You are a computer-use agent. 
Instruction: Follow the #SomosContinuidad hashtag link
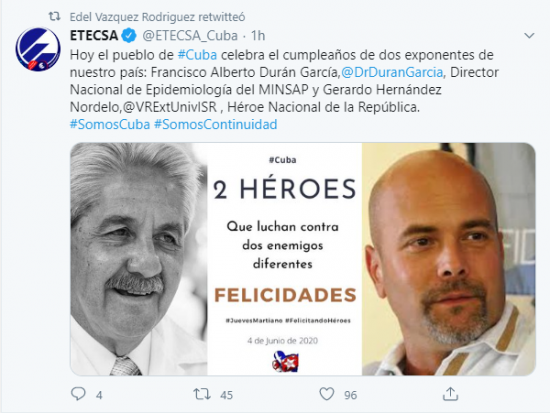tap(216, 125)
